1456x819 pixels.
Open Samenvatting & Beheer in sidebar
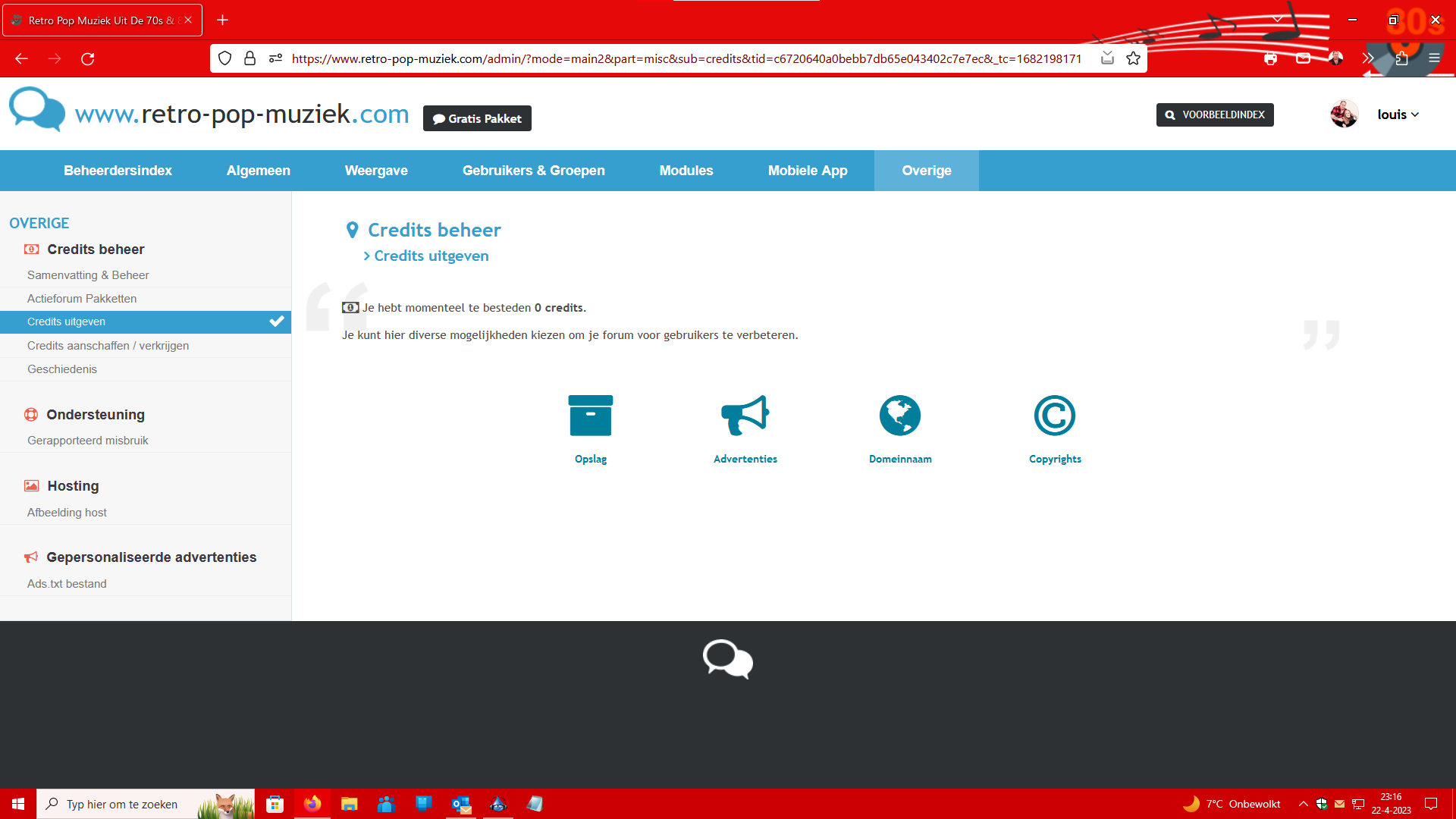pos(146,275)
